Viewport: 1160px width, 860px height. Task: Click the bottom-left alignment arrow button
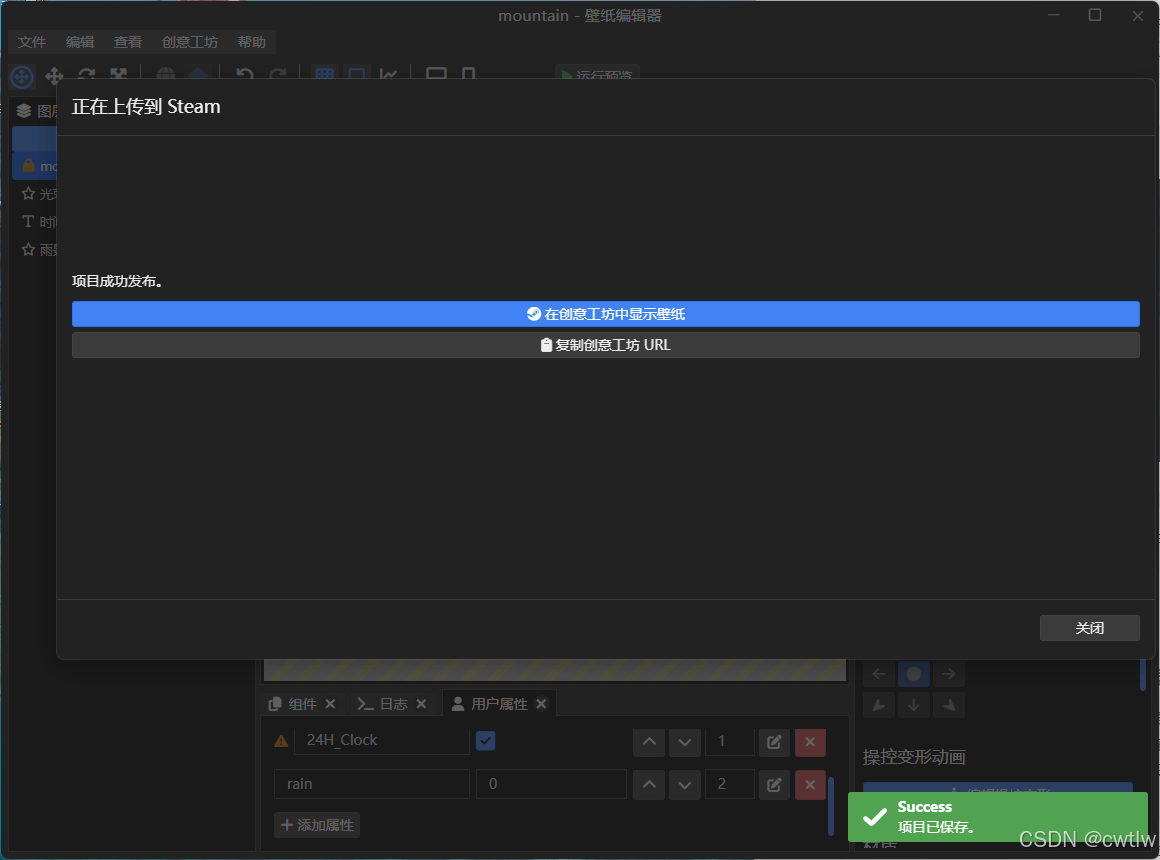point(879,705)
